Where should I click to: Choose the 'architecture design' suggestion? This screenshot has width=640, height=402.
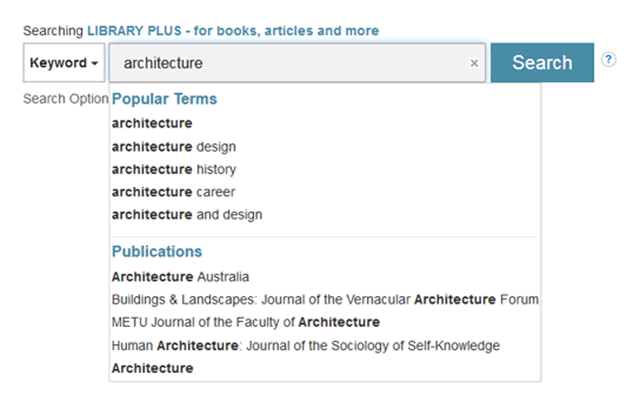coord(174,147)
